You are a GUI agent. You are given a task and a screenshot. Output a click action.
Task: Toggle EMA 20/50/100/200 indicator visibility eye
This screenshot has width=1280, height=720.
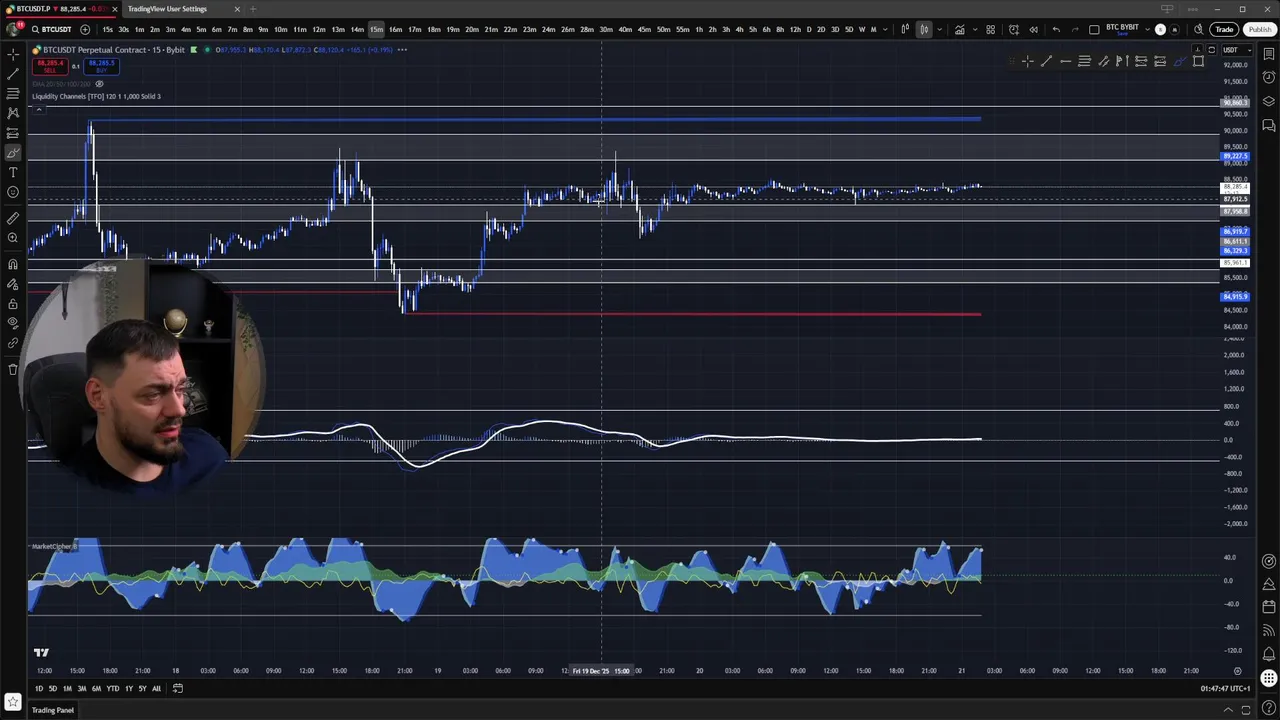(x=99, y=84)
